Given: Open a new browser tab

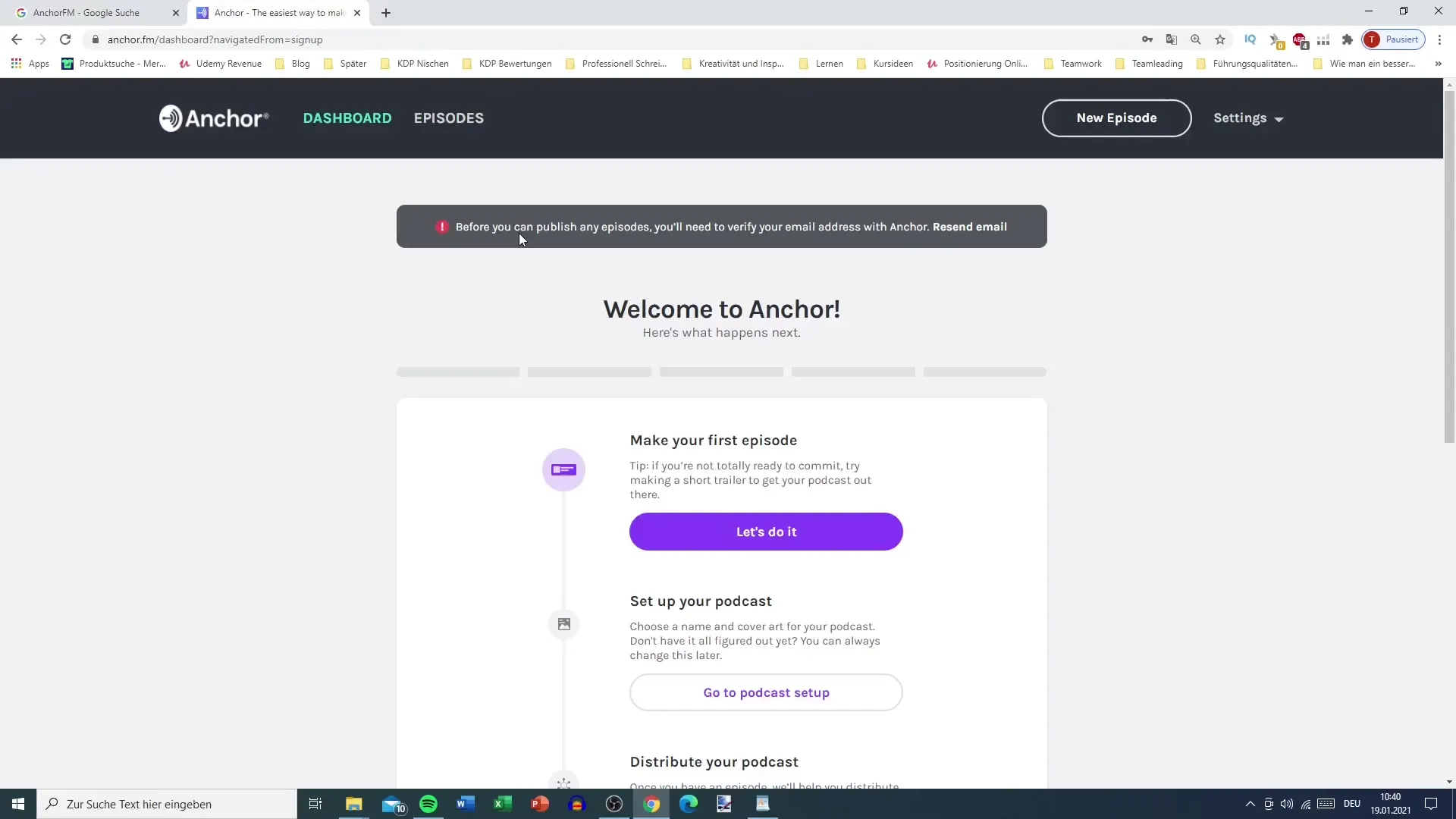Looking at the screenshot, I should (x=386, y=13).
